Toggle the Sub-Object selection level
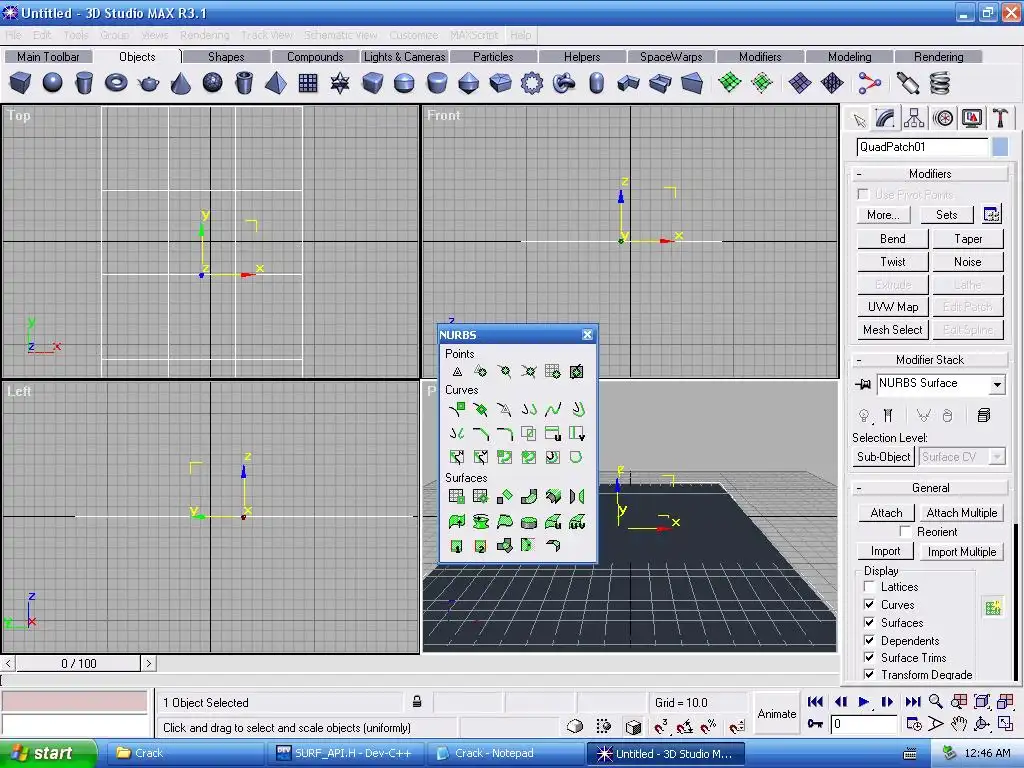The height and width of the screenshot is (768, 1024). click(883, 456)
